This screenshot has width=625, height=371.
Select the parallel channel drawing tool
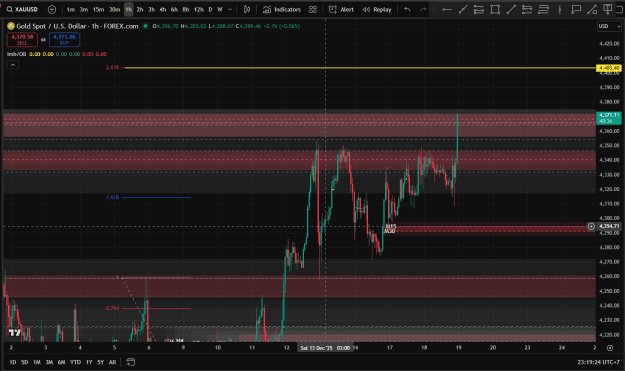(x=478, y=9)
